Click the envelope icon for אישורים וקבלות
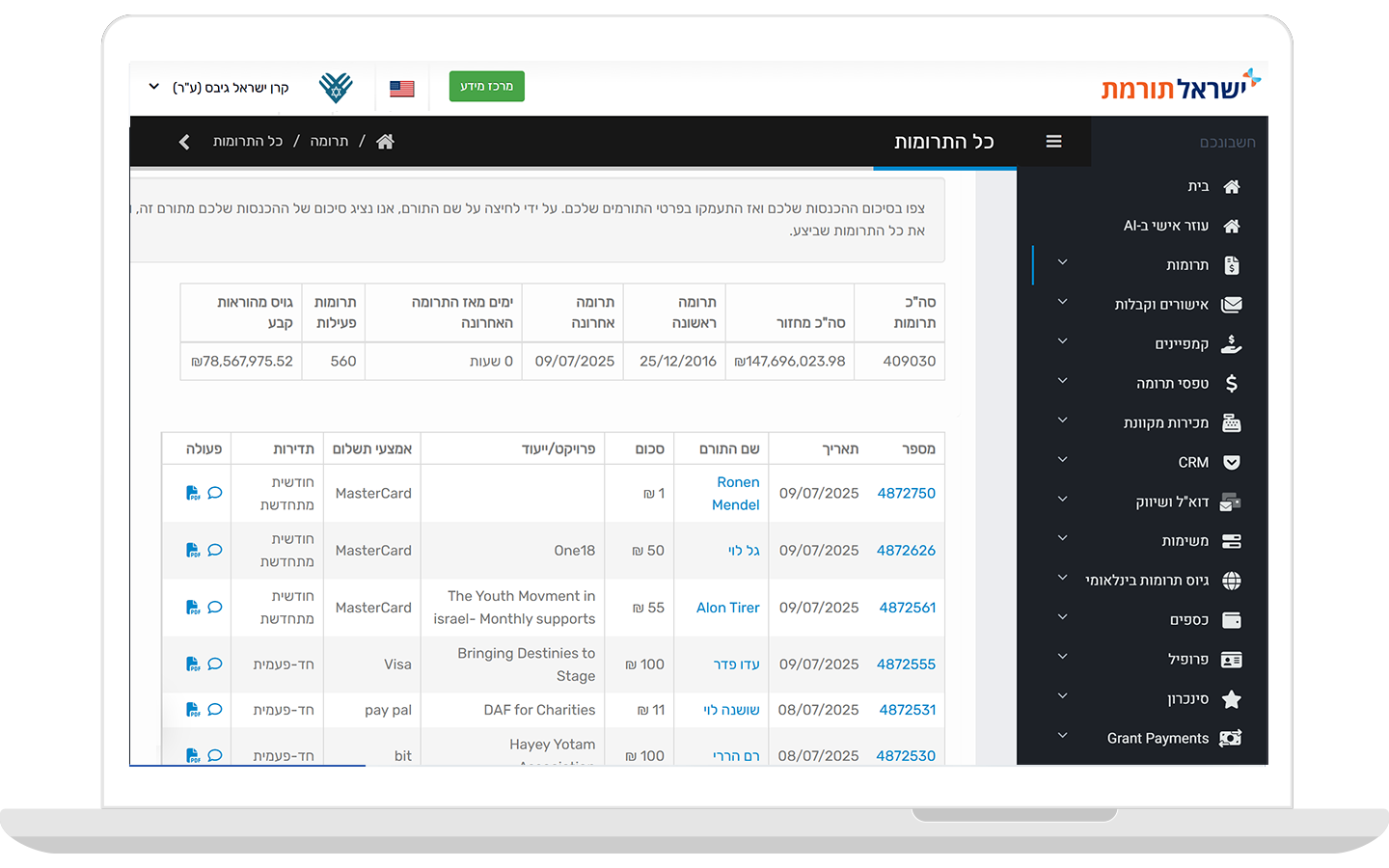 [x=1232, y=305]
